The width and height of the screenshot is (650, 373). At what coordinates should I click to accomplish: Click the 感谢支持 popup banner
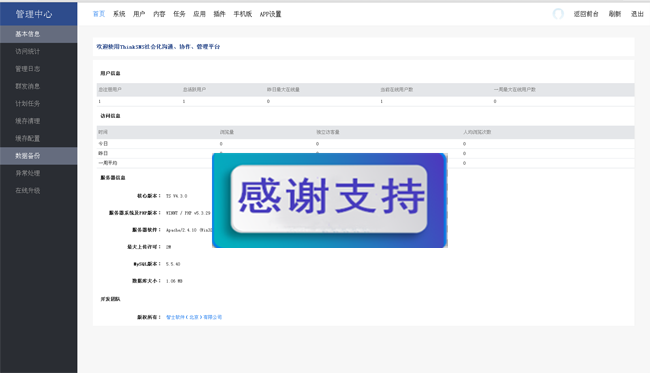pos(330,201)
